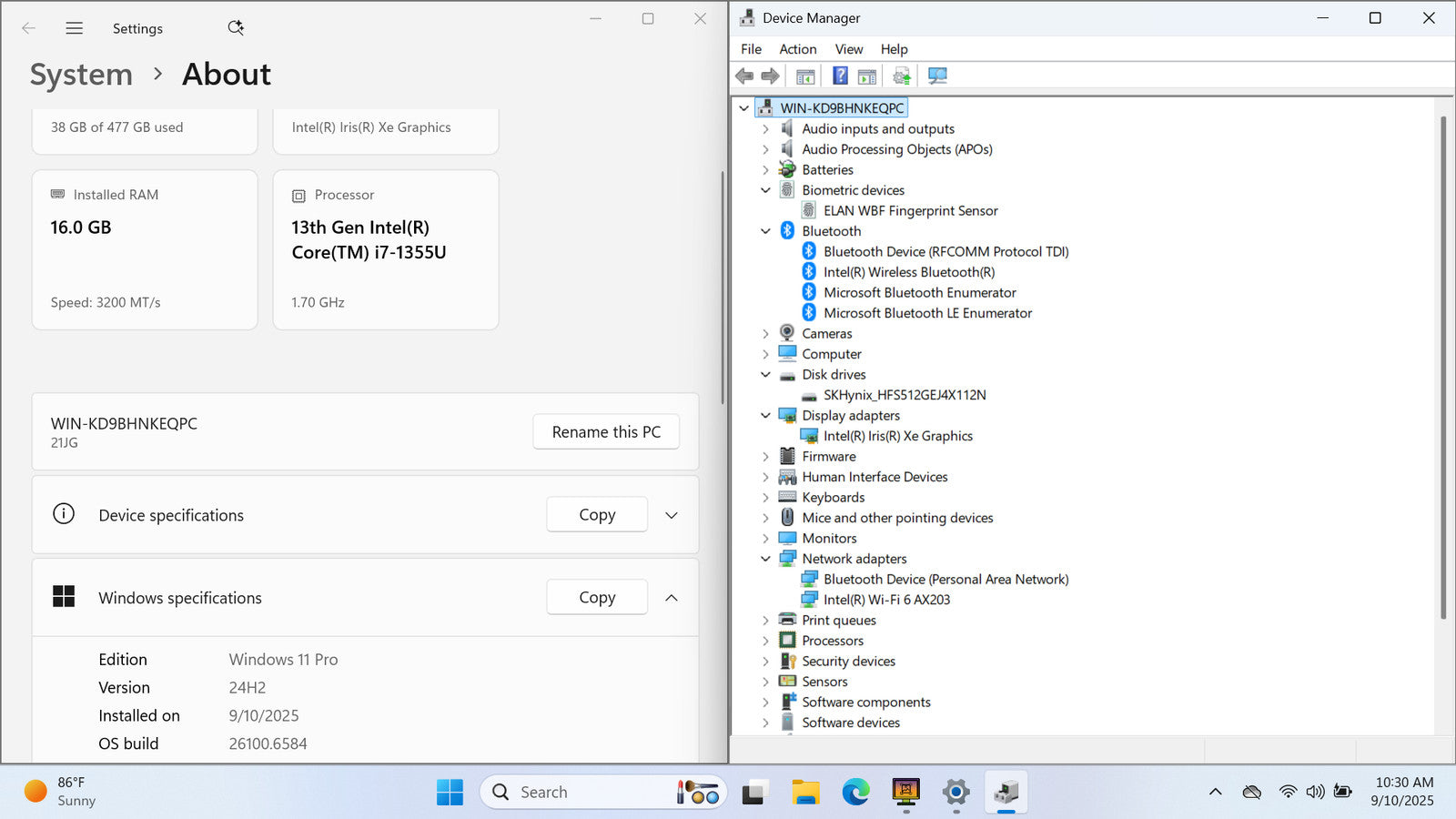Open the Settings navigation hamburger menu
The width and height of the screenshot is (1456, 819).
[x=75, y=28]
